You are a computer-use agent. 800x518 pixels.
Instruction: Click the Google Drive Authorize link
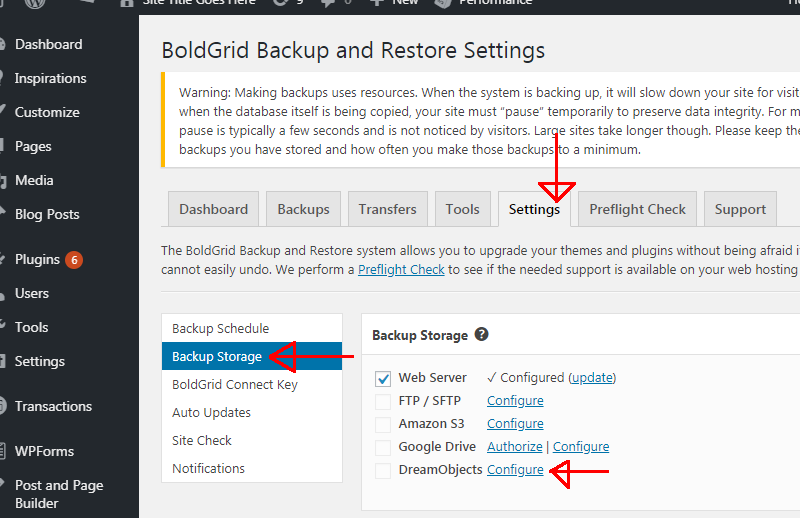pos(514,447)
